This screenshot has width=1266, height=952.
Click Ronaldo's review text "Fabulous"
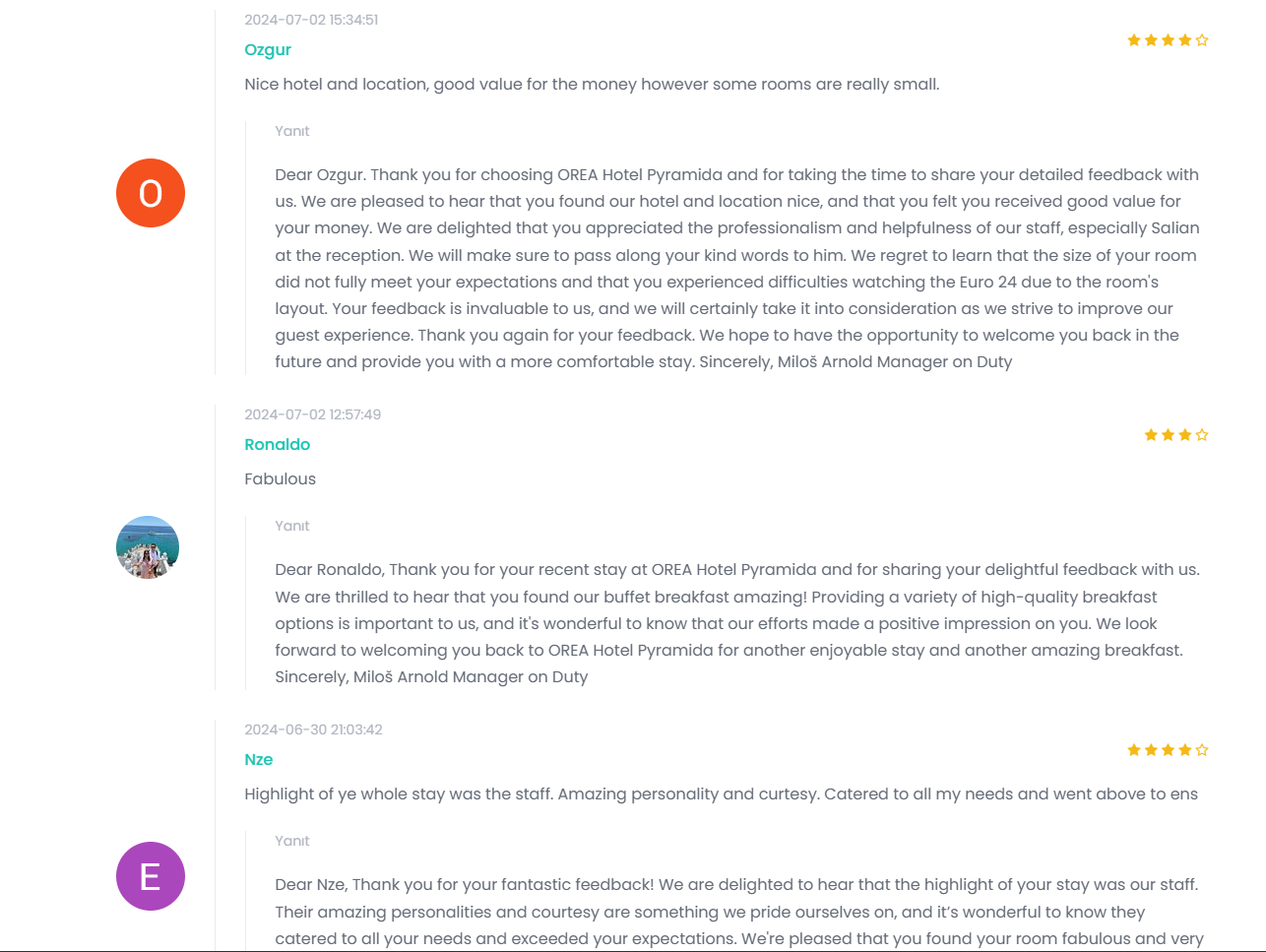281,479
